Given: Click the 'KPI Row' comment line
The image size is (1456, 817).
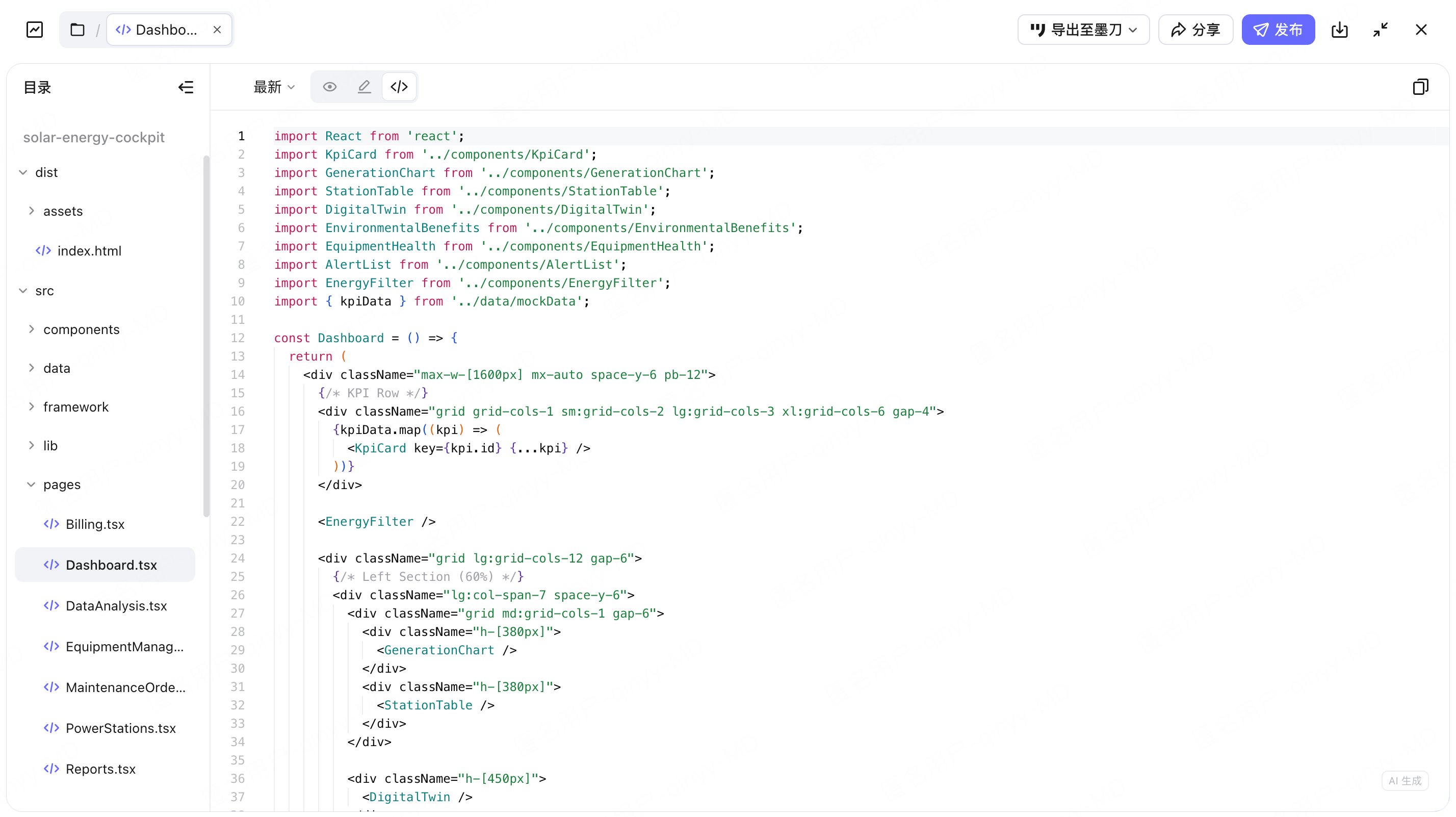Looking at the screenshot, I should [373, 393].
